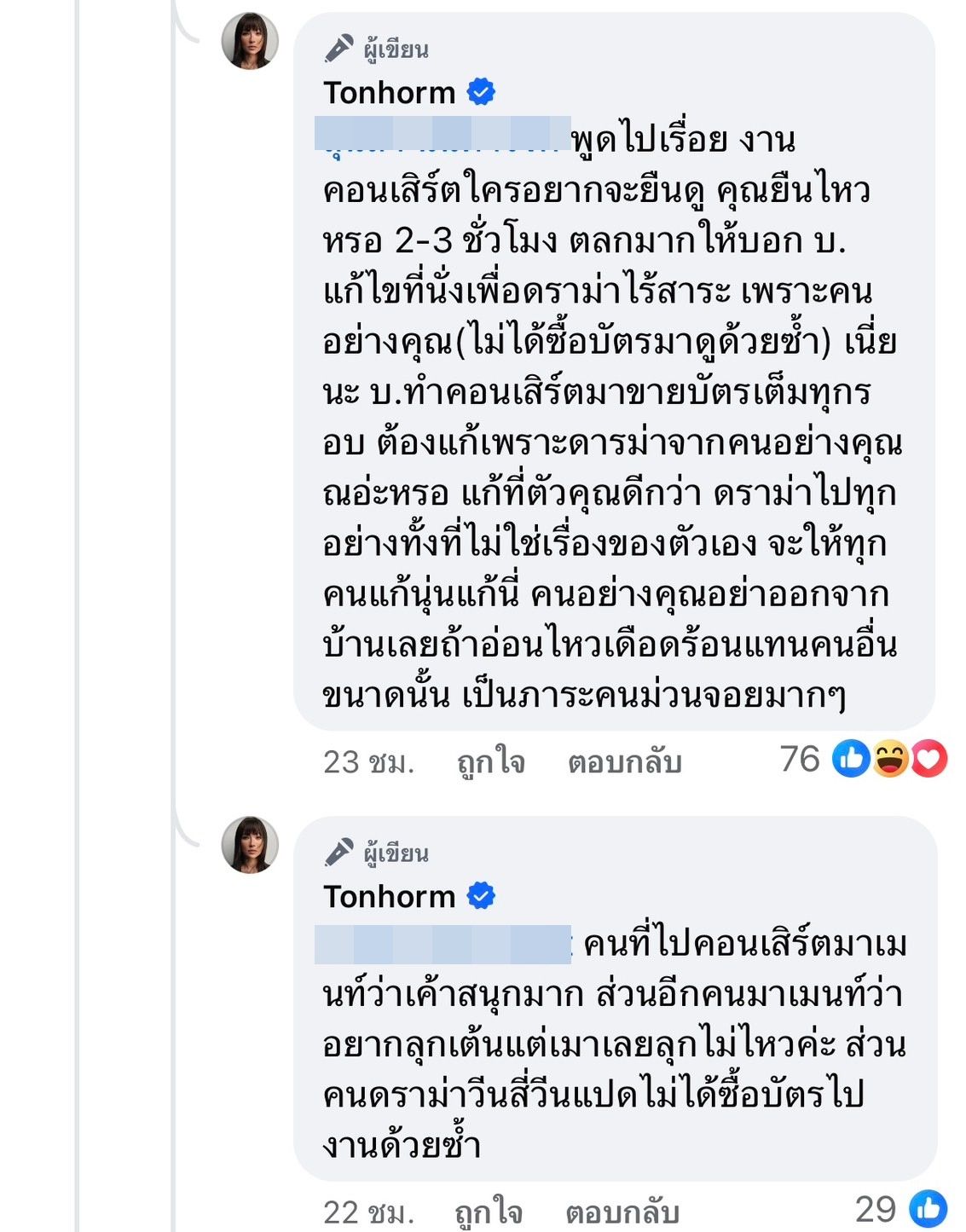Image resolution: width=966 pixels, height=1232 pixels.
Task: Click the red heart Love reaction icon
Action: tap(928, 758)
